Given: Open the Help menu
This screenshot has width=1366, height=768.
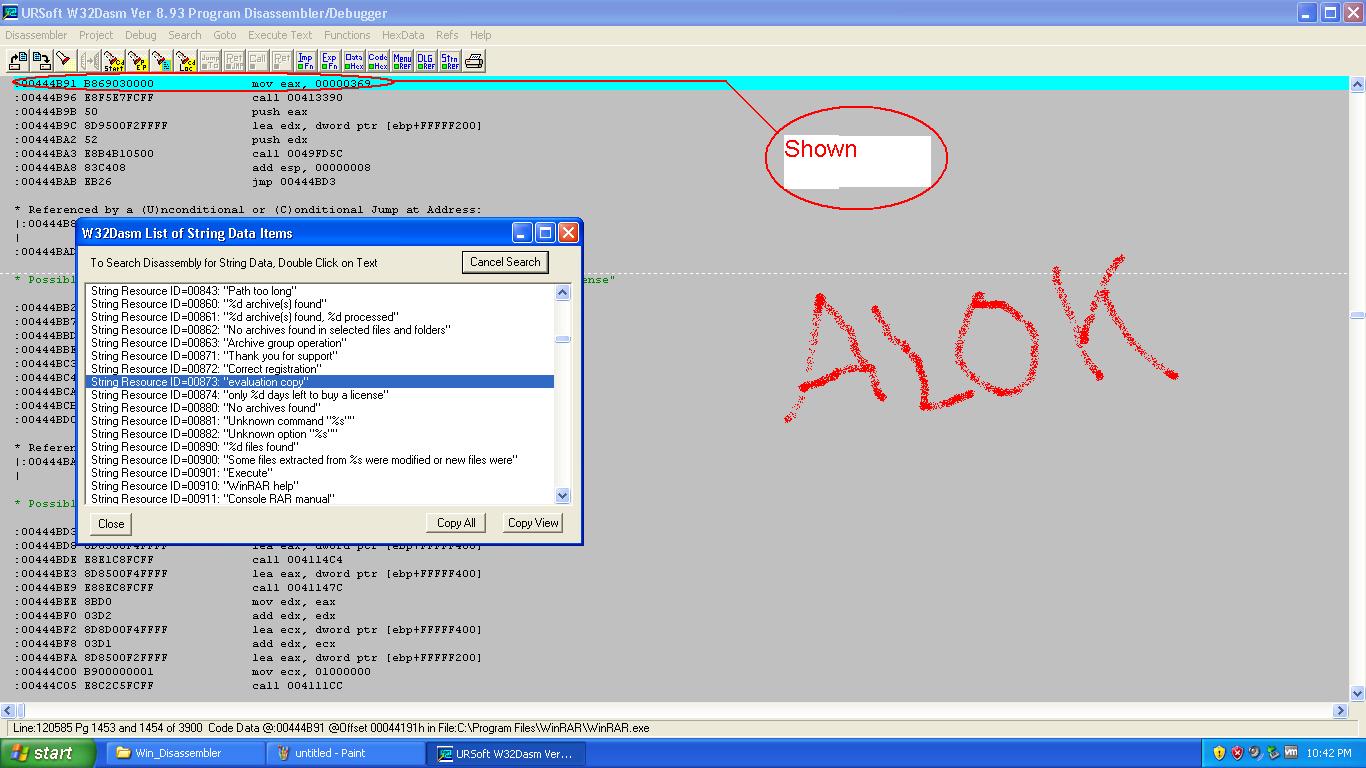Looking at the screenshot, I should point(481,35).
